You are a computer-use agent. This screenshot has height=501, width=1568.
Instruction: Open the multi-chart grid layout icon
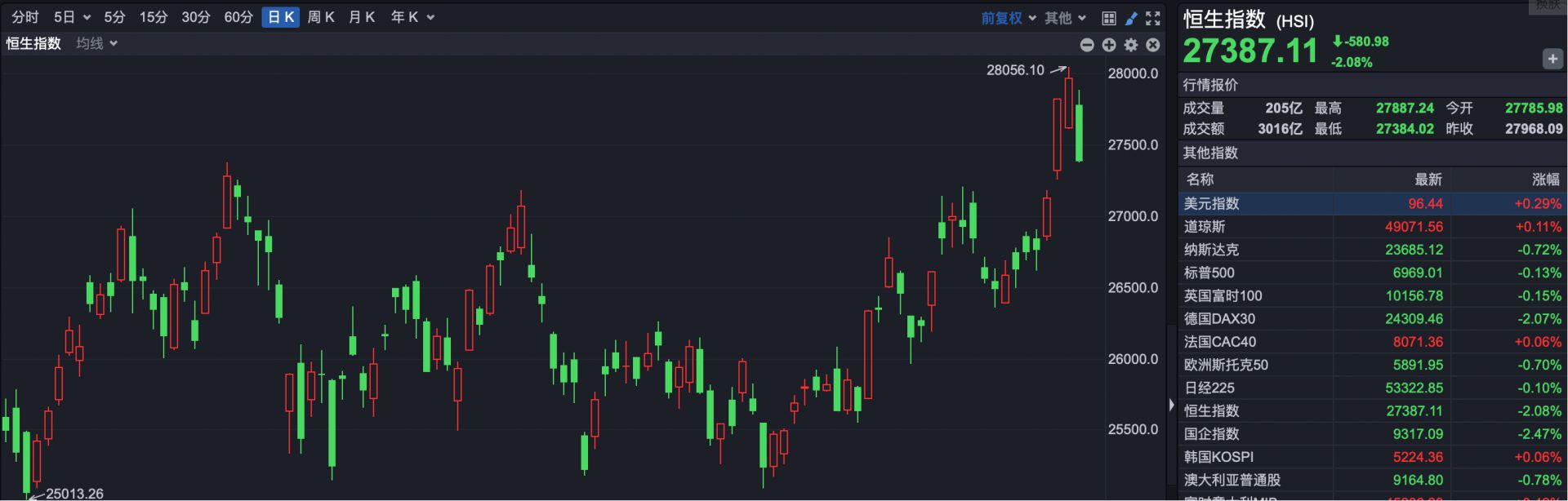(x=1108, y=18)
